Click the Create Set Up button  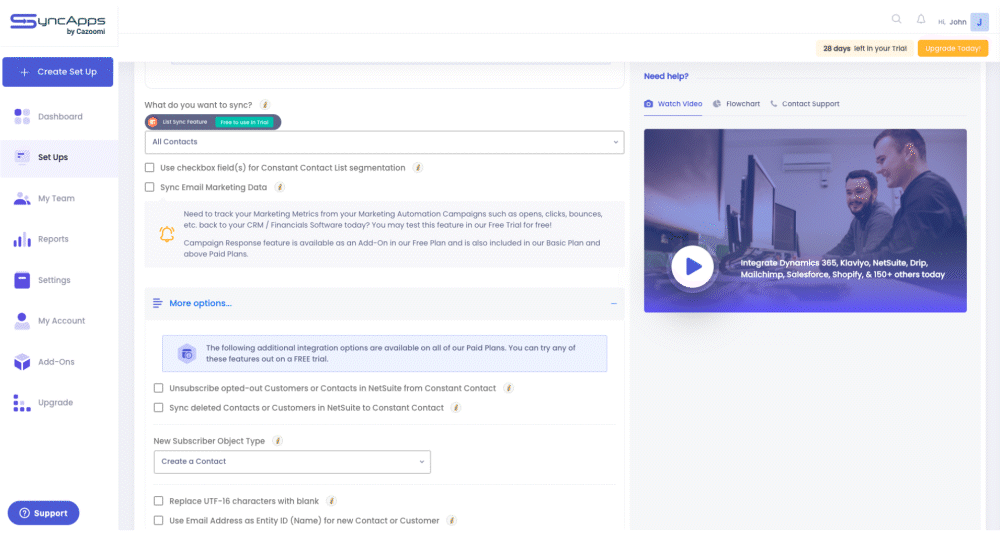pos(57,72)
